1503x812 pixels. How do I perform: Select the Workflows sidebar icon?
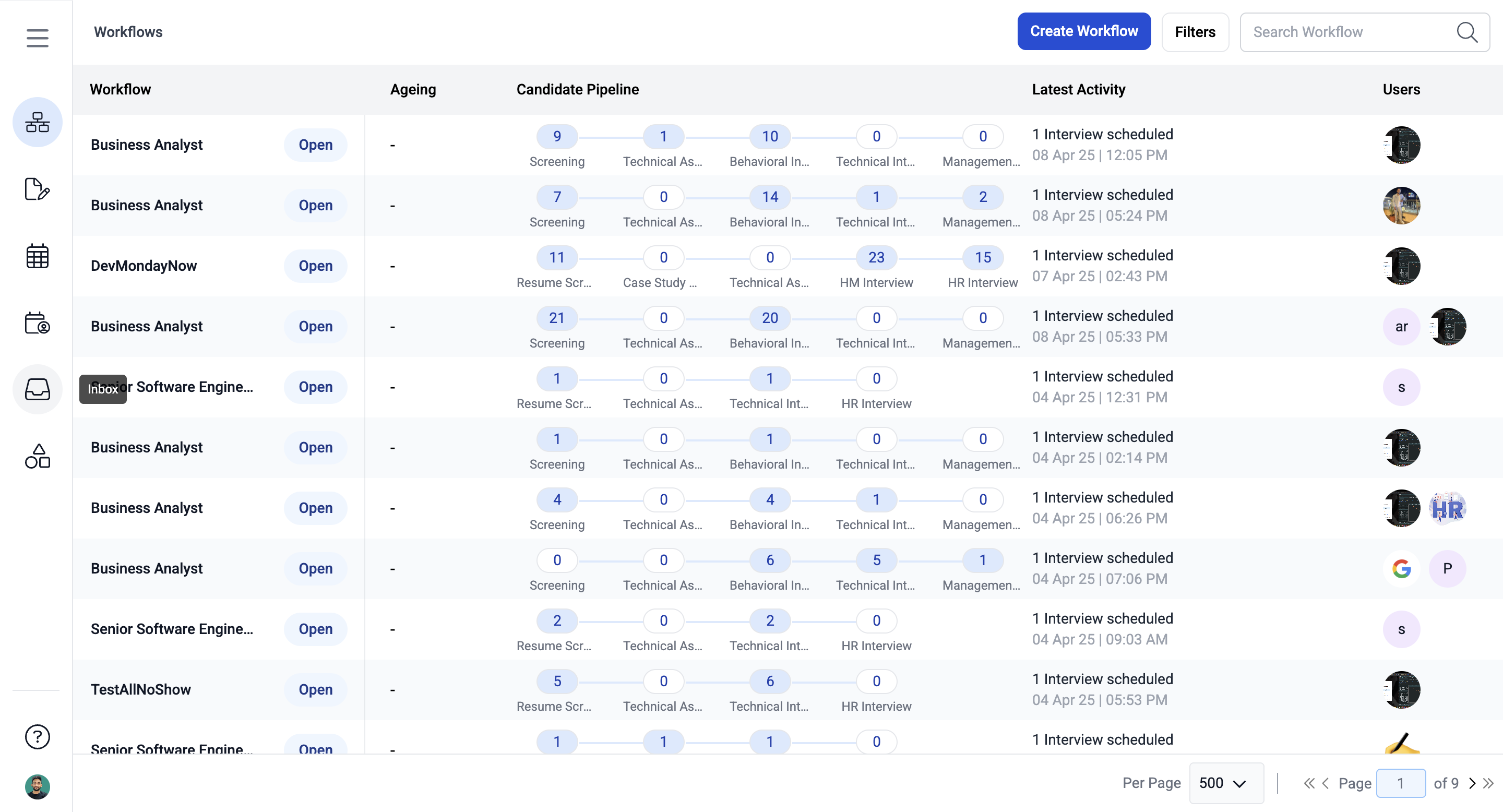pyautogui.click(x=38, y=123)
